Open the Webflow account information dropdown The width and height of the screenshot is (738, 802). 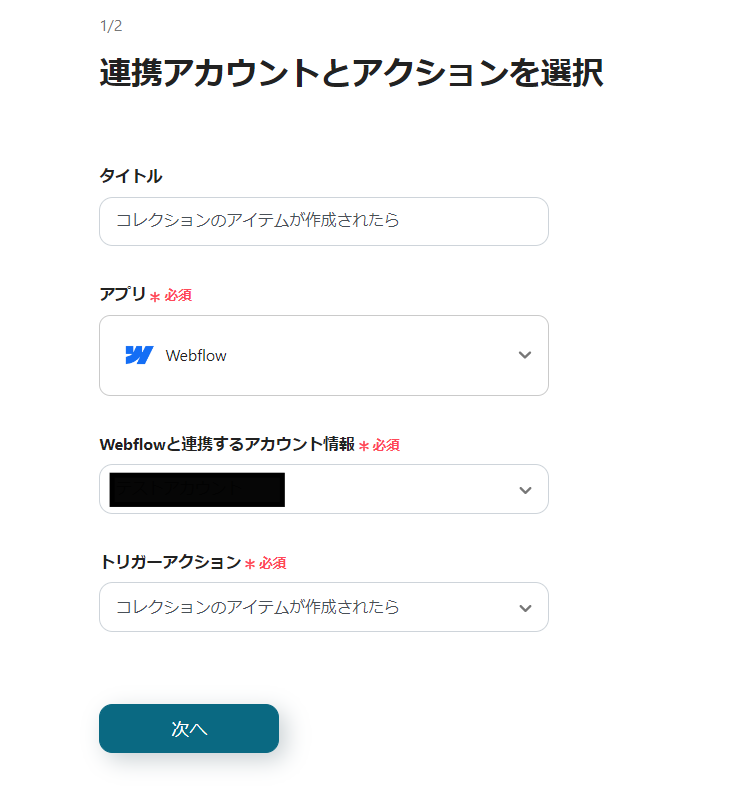point(323,489)
